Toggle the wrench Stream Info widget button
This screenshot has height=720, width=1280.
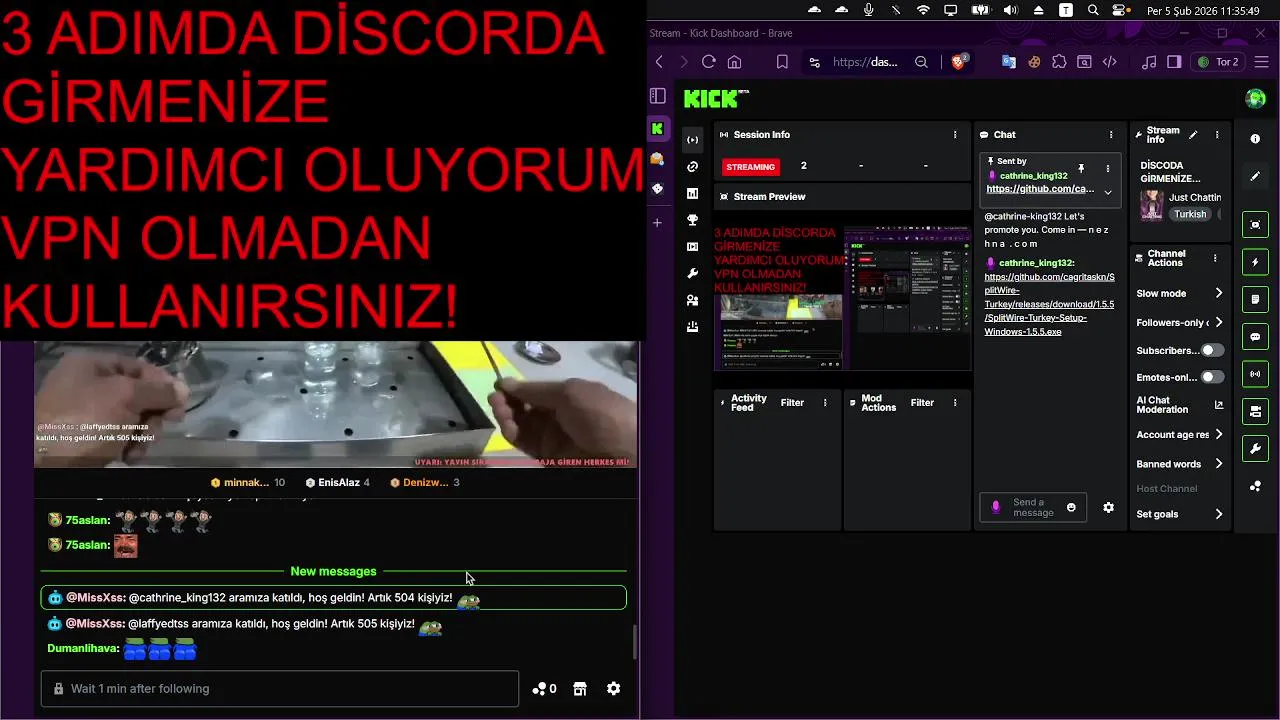pyautogui.click(x=1255, y=448)
